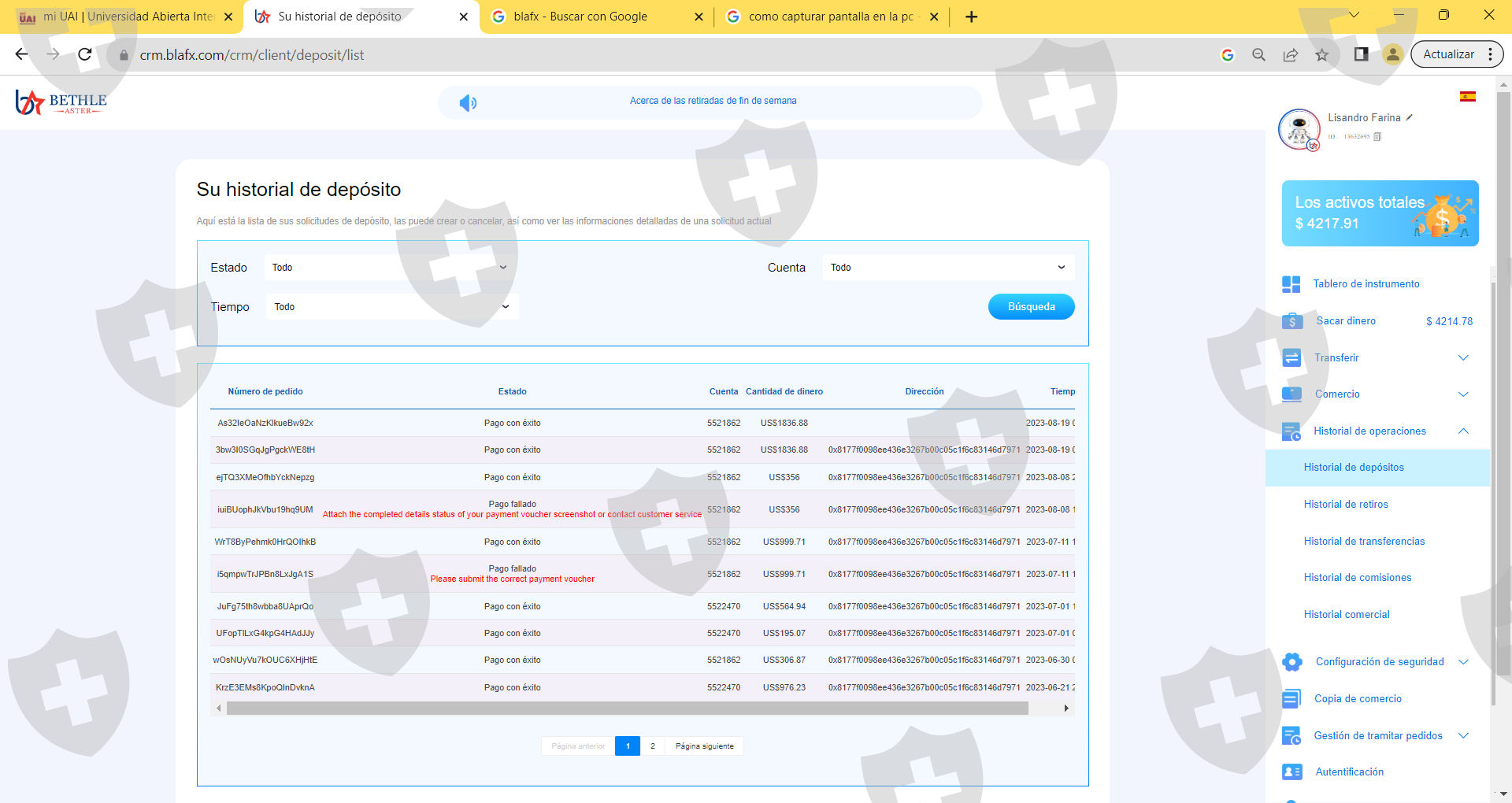Screen dimensions: 1512x803
Task: Open Autenticación from sidebar icon
Action: [x=1291, y=772]
